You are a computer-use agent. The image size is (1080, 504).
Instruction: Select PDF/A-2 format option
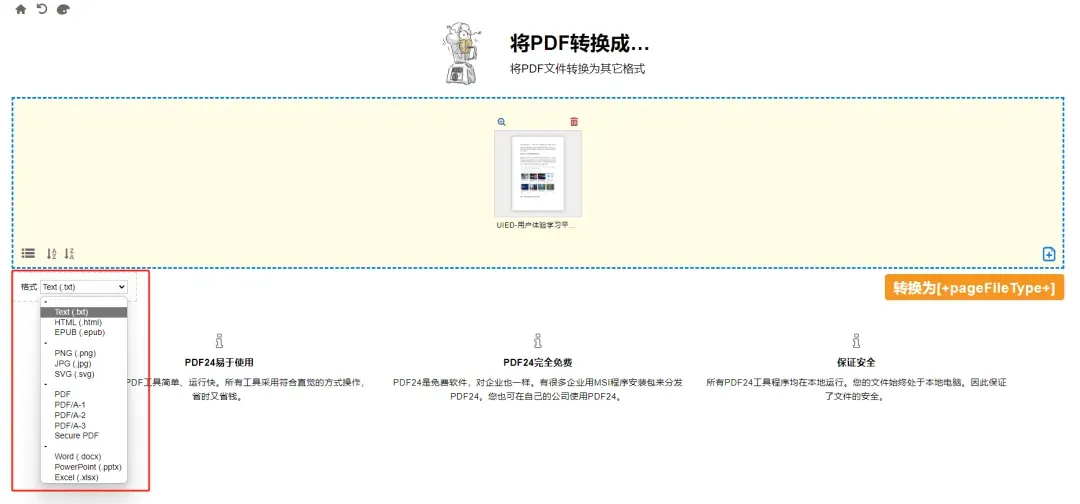point(83,415)
